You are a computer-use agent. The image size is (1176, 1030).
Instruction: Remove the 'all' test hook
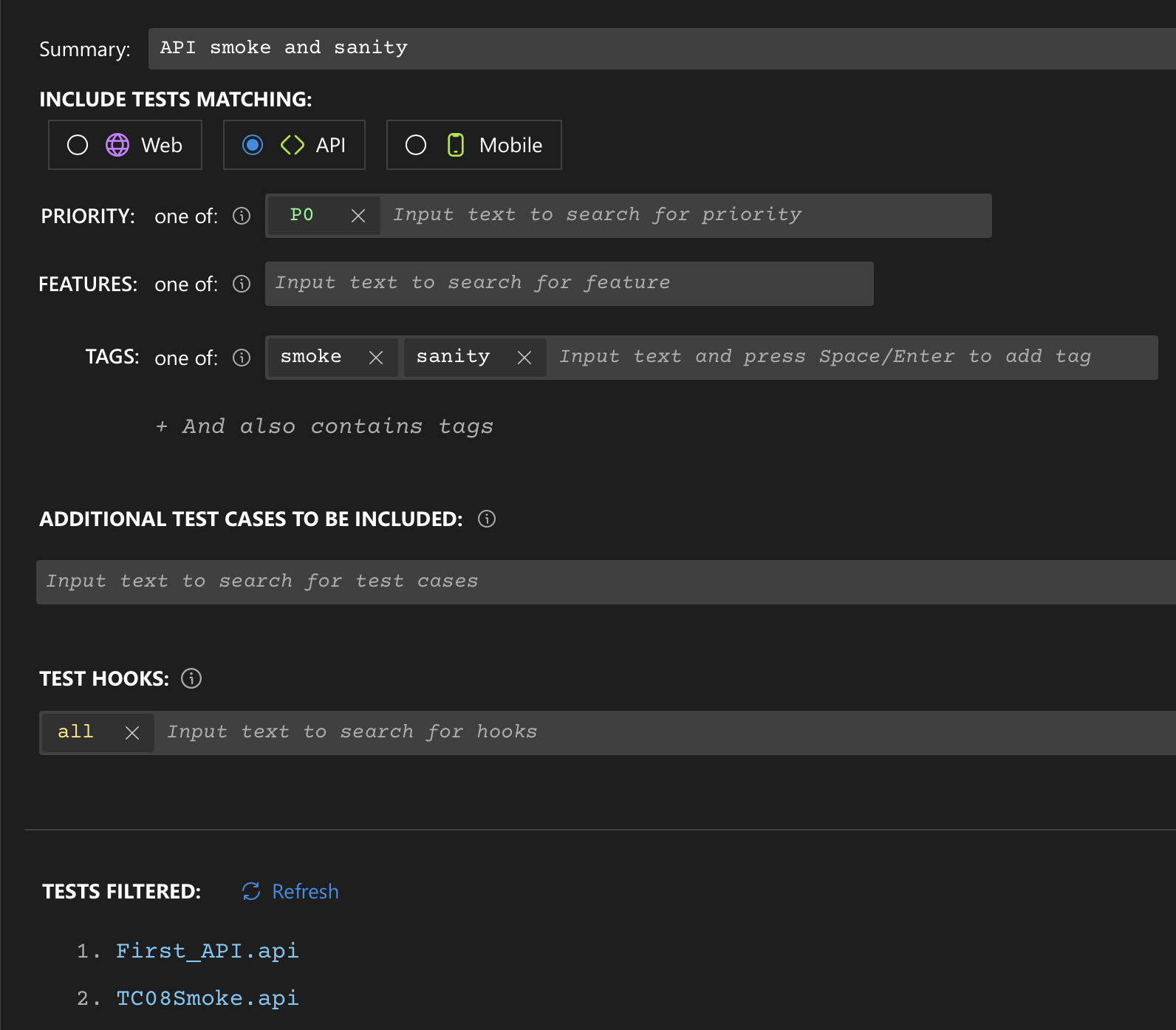click(x=132, y=733)
